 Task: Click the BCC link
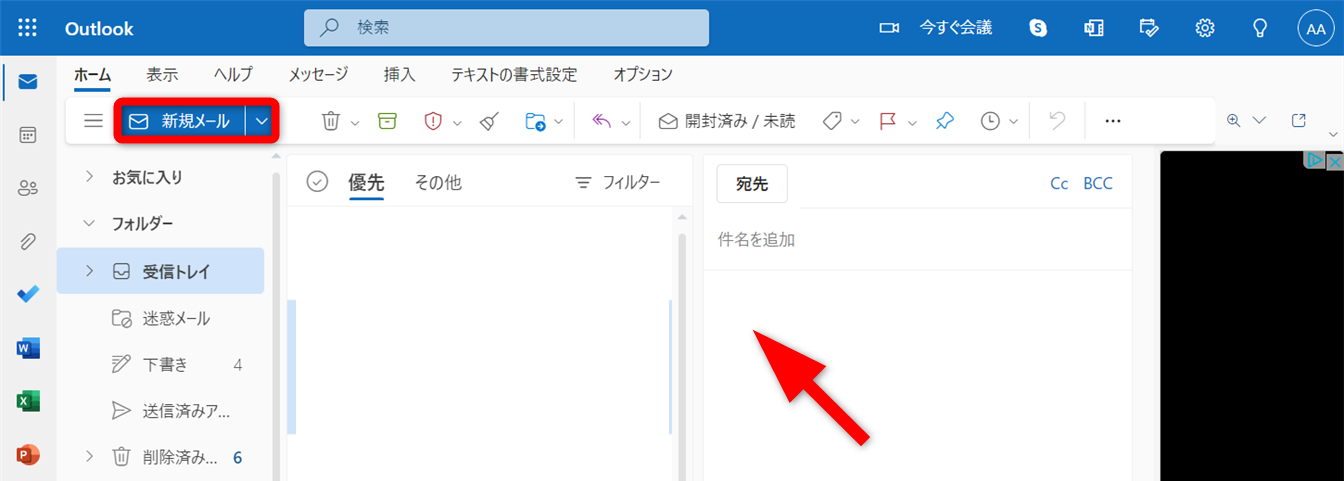(1097, 184)
